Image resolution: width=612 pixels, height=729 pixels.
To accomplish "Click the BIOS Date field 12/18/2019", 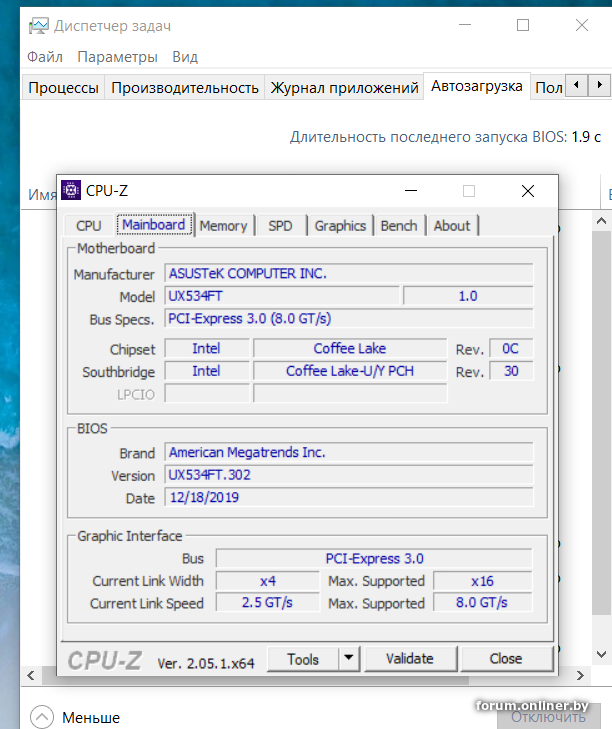I will 349,497.
